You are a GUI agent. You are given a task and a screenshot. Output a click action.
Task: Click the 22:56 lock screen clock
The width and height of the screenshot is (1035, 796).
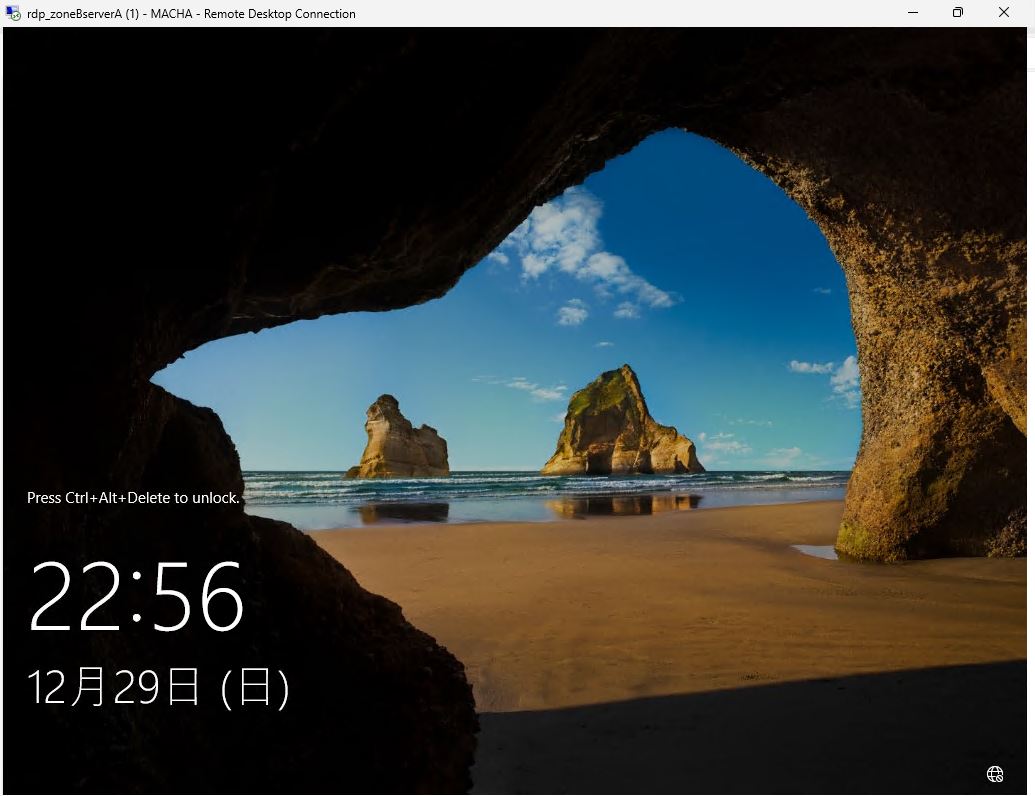click(x=137, y=596)
